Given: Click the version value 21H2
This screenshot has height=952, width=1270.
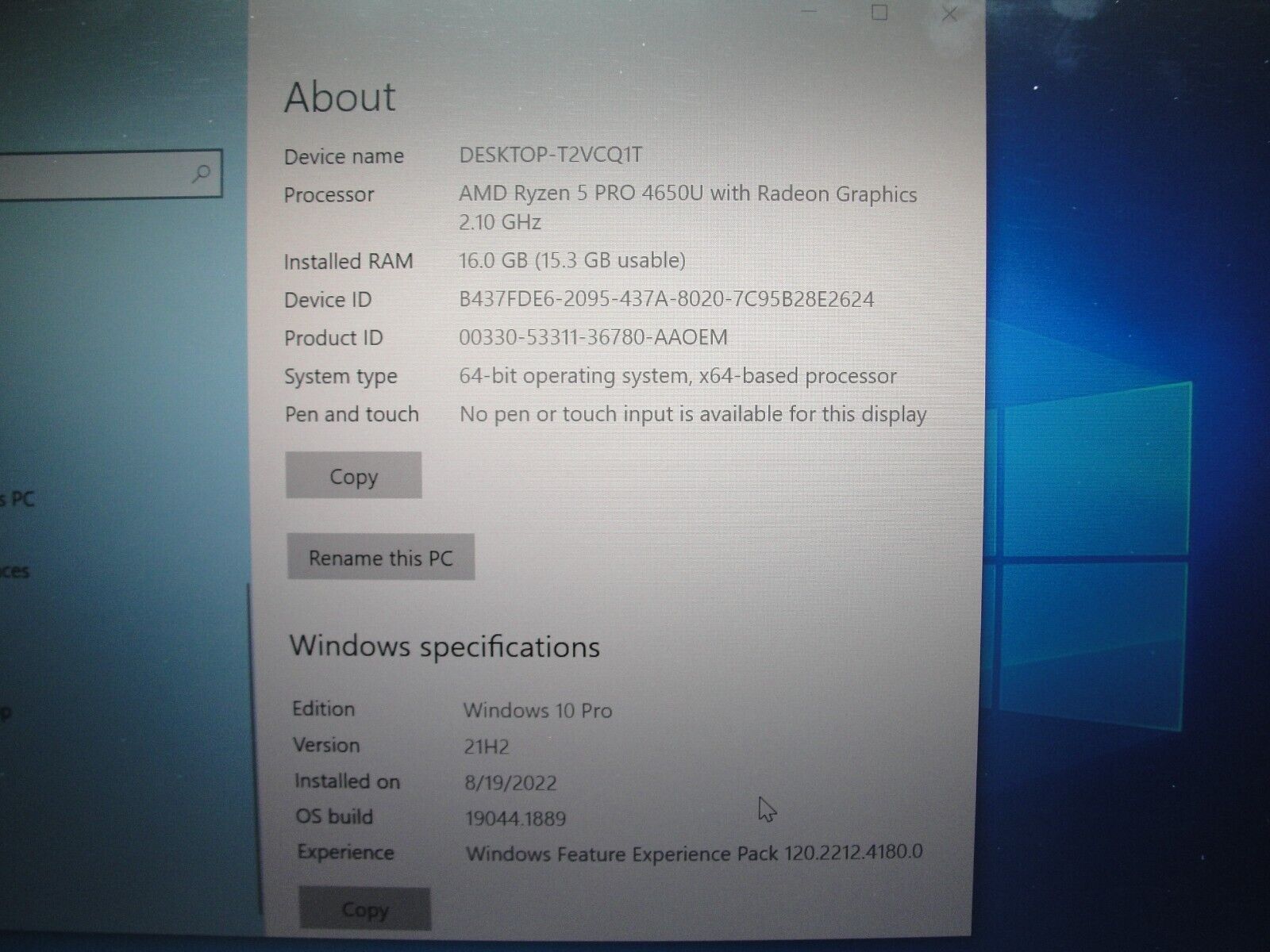Looking at the screenshot, I should [x=487, y=747].
